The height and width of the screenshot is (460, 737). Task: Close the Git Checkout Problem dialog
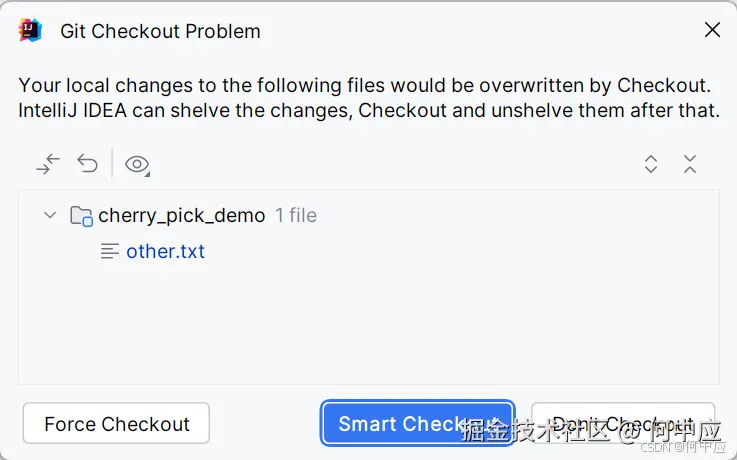click(x=712, y=30)
